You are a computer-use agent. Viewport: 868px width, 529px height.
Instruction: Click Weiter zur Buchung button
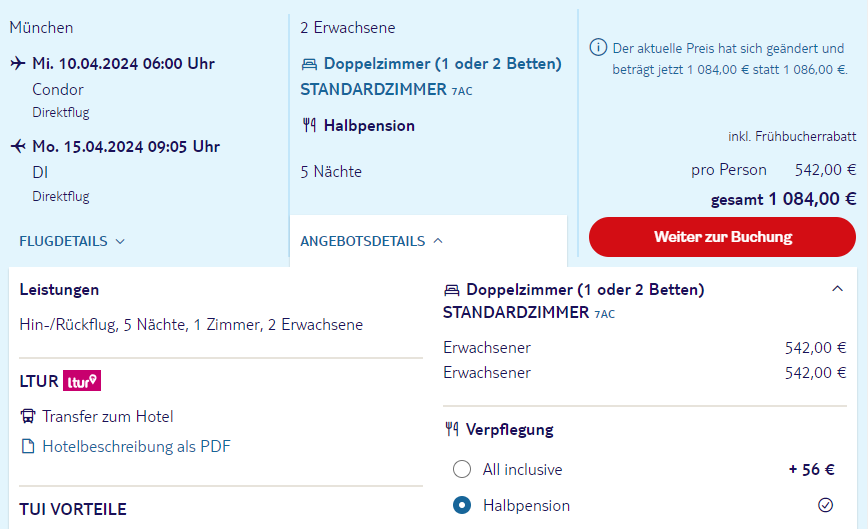coord(722,237)
